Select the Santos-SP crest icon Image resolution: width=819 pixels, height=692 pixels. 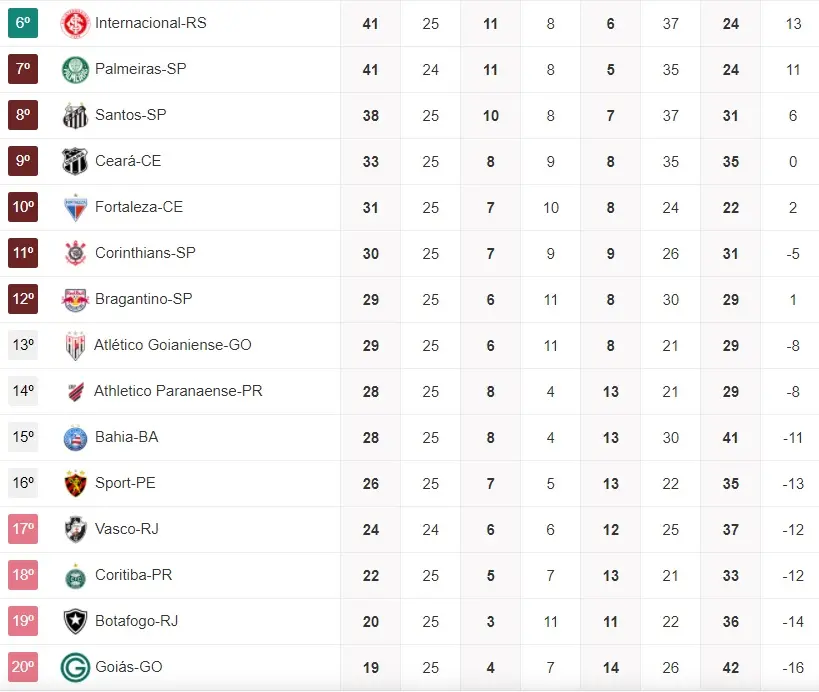pyautogui.click(x=75, y=115)
